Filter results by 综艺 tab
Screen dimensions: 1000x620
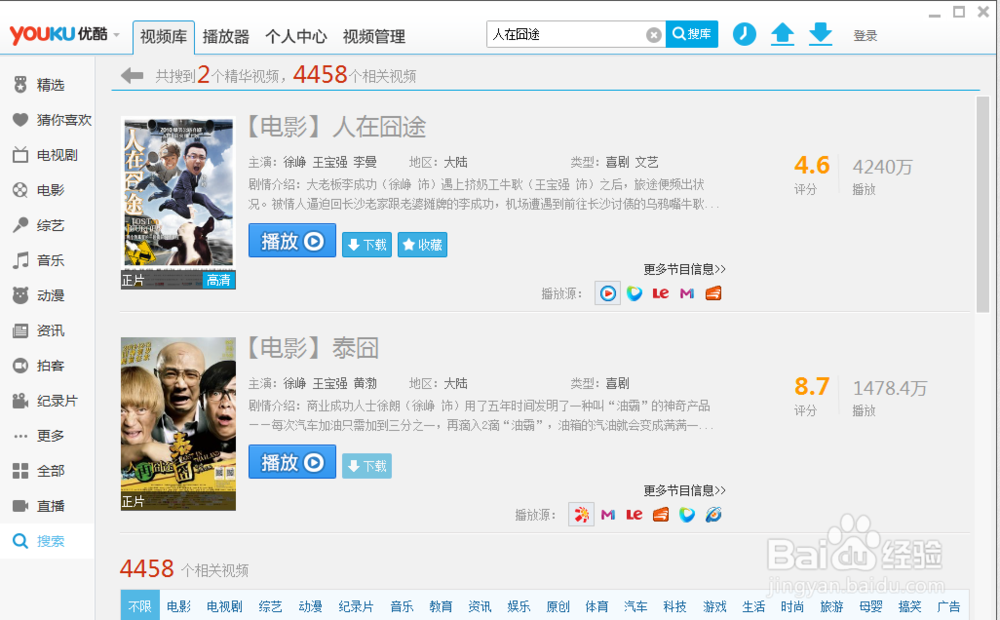270,606
